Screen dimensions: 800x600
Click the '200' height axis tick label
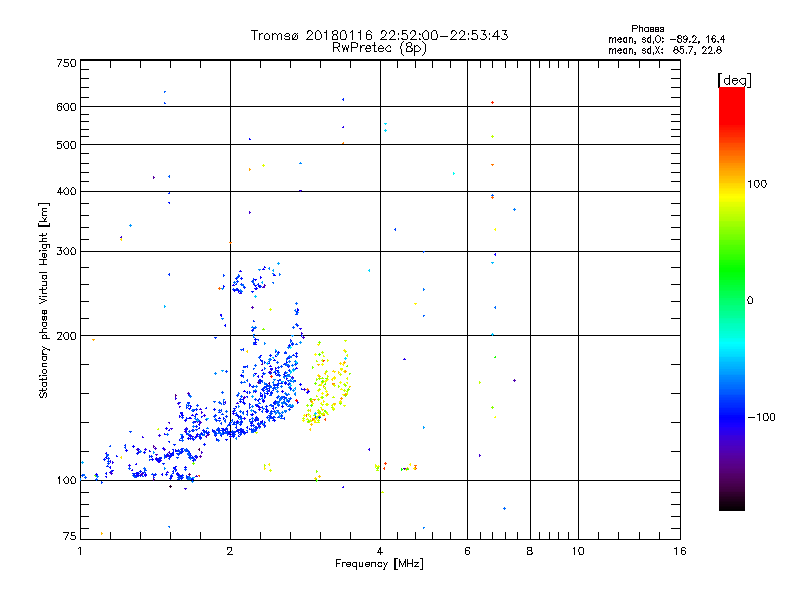tap(66, 336)
